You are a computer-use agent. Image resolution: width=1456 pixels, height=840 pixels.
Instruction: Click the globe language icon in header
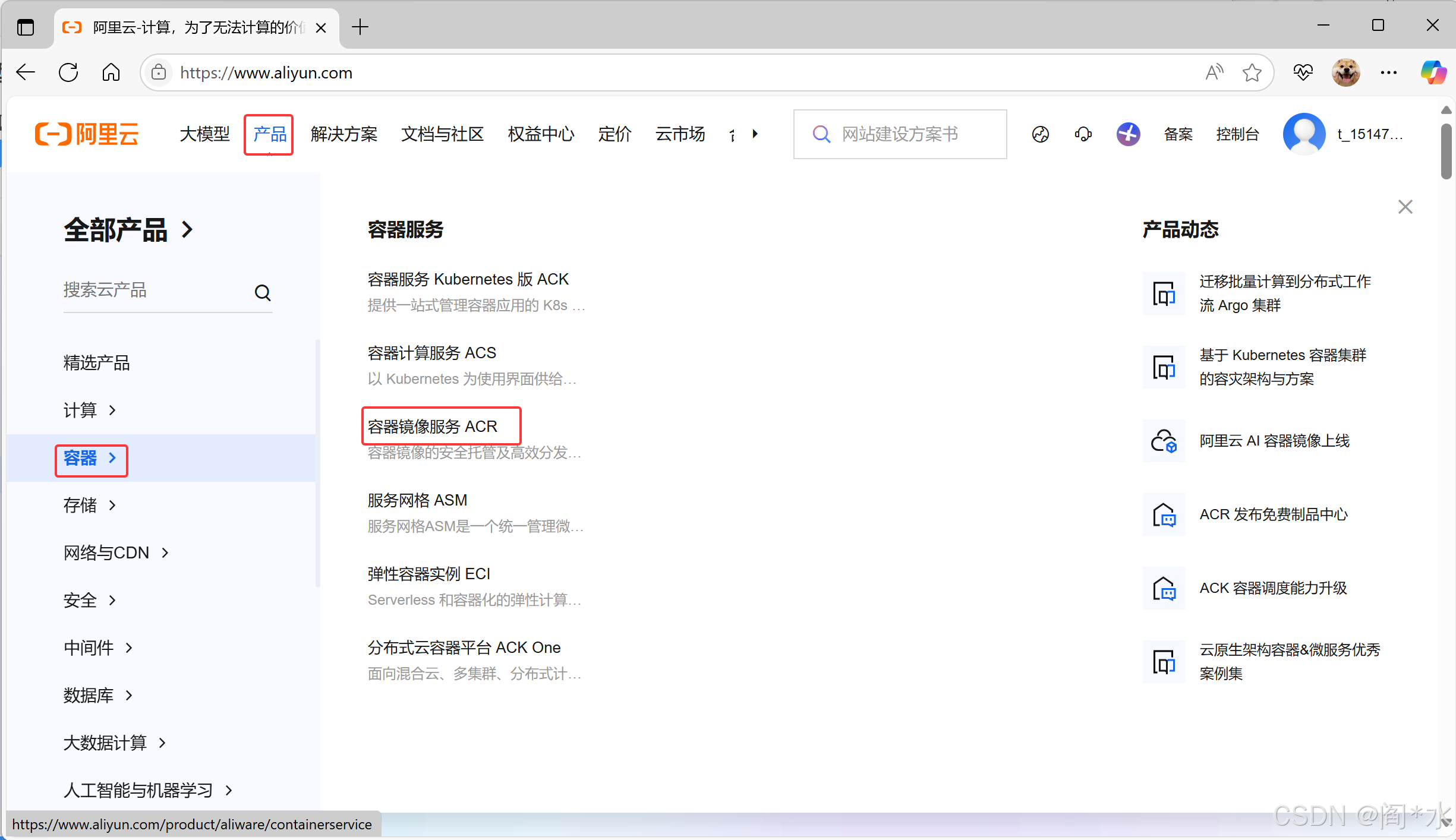(1040, 134)
